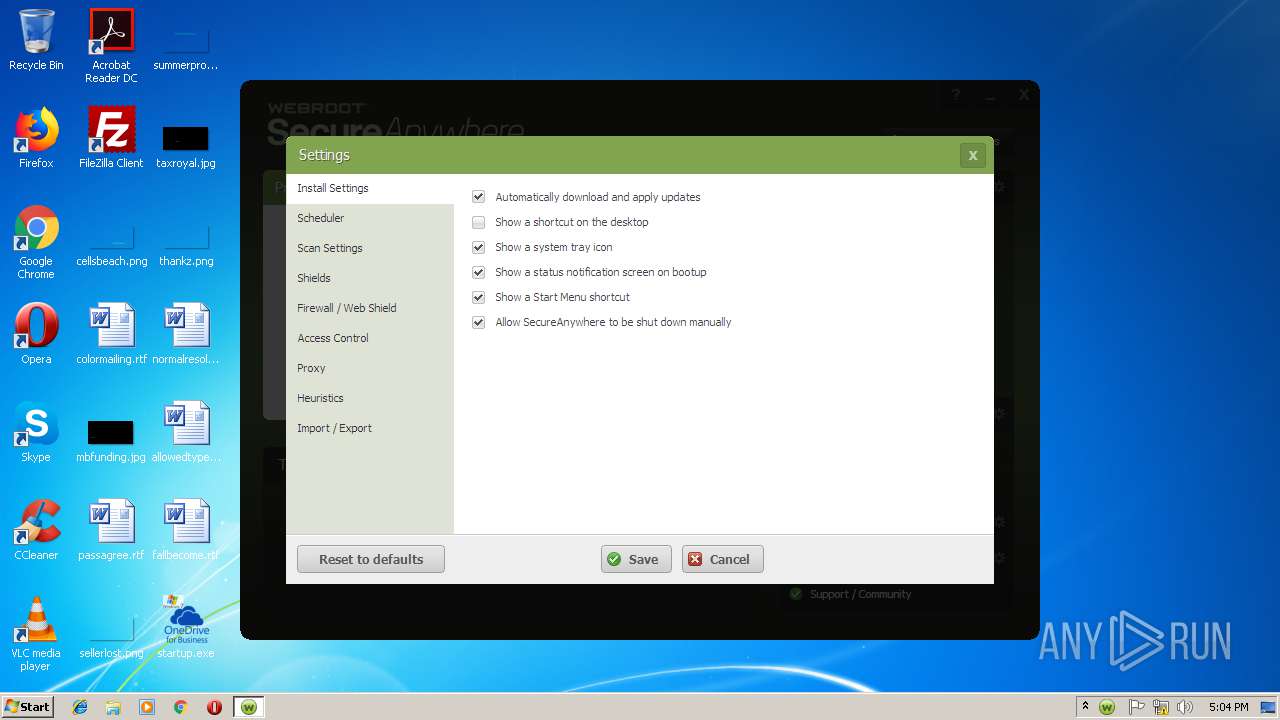Screen dimensions: 1280x720
Task: Open network icon in system tray
Action: [x=1161, y=707]
